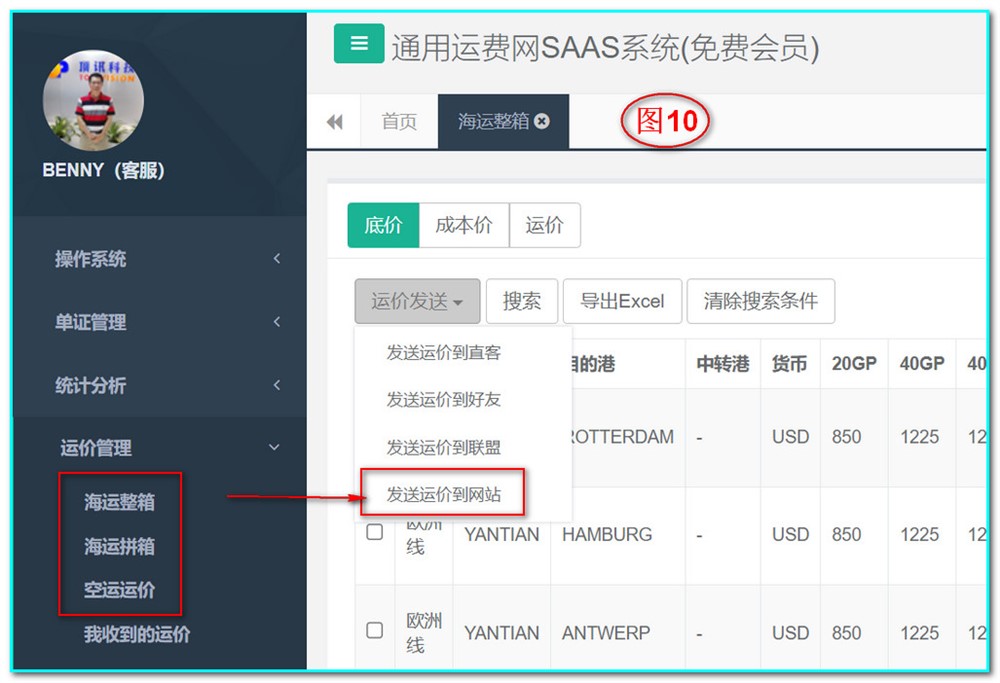The image size is (1000, 683).
Task: Click the green hamburger menu icon
Action: pos(359,45)
